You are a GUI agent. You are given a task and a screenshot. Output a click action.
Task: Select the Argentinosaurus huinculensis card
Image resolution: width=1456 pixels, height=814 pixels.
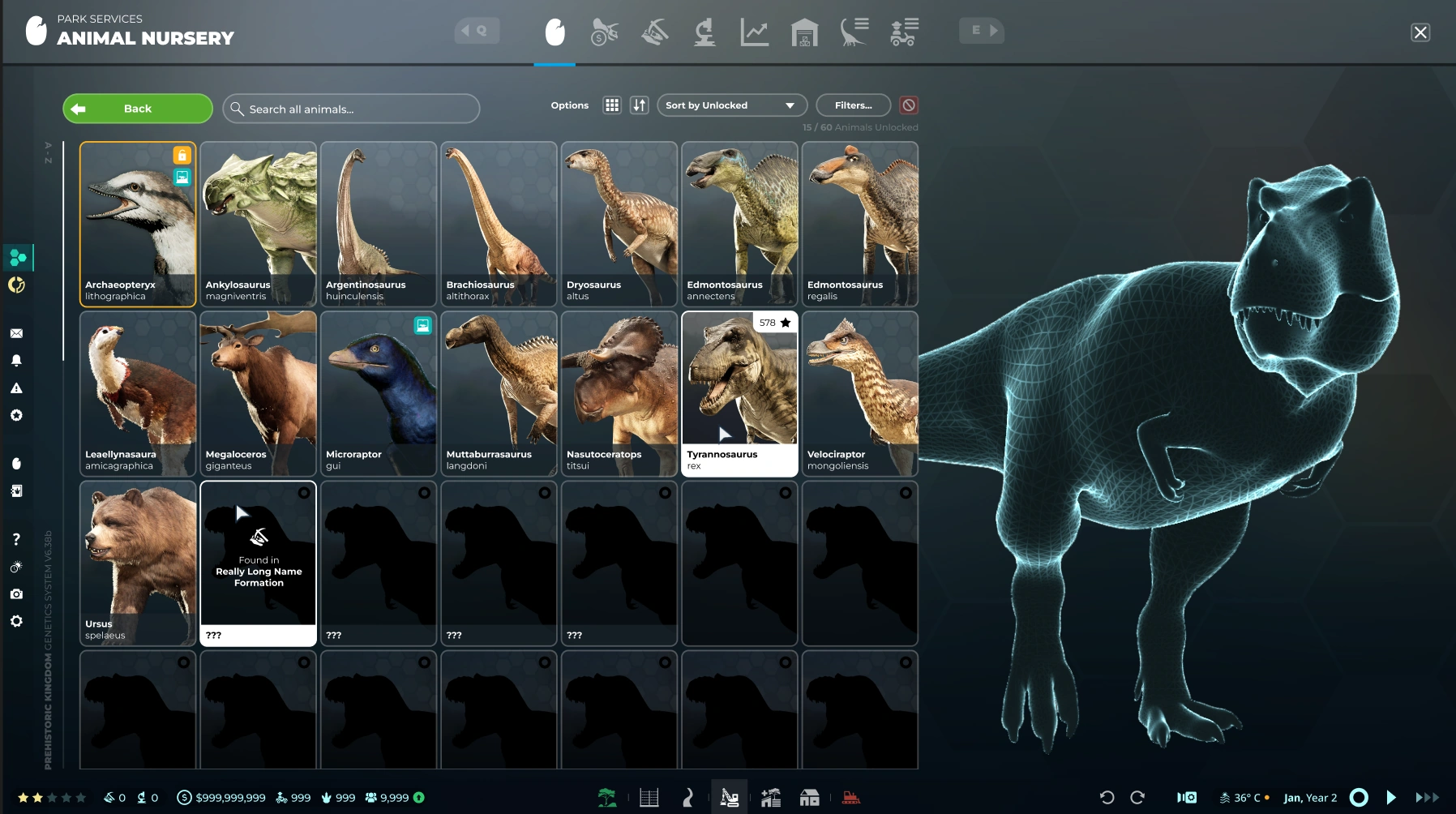(379, 225)
